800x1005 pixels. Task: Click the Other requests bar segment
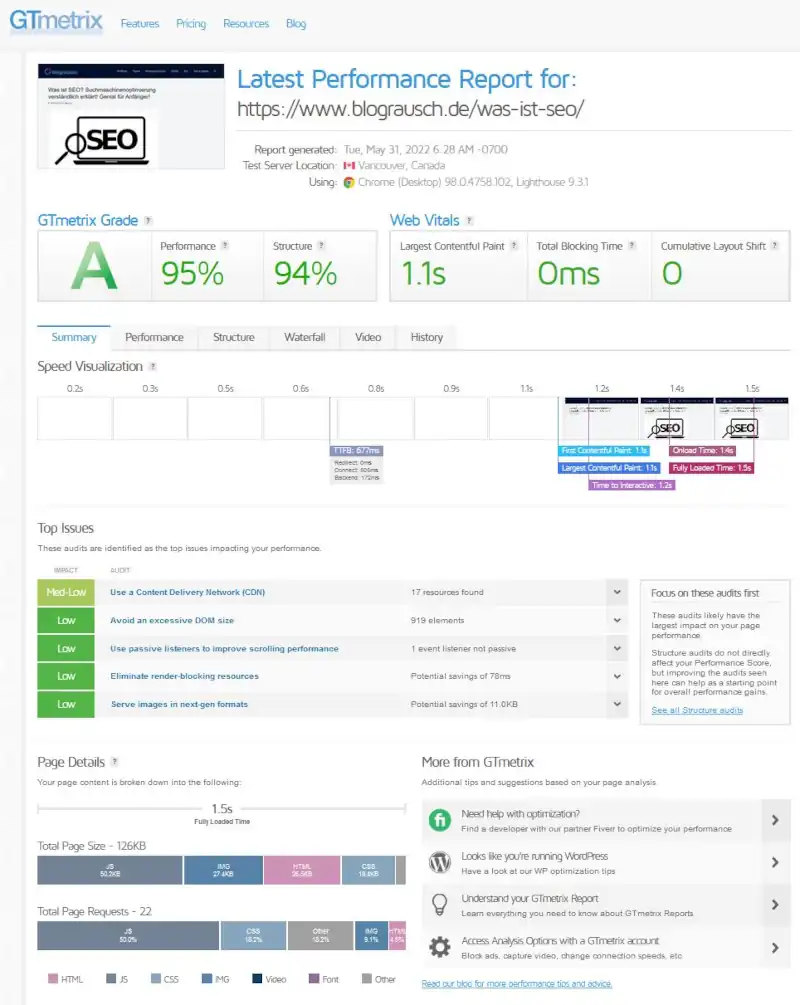tap(321, 936)
